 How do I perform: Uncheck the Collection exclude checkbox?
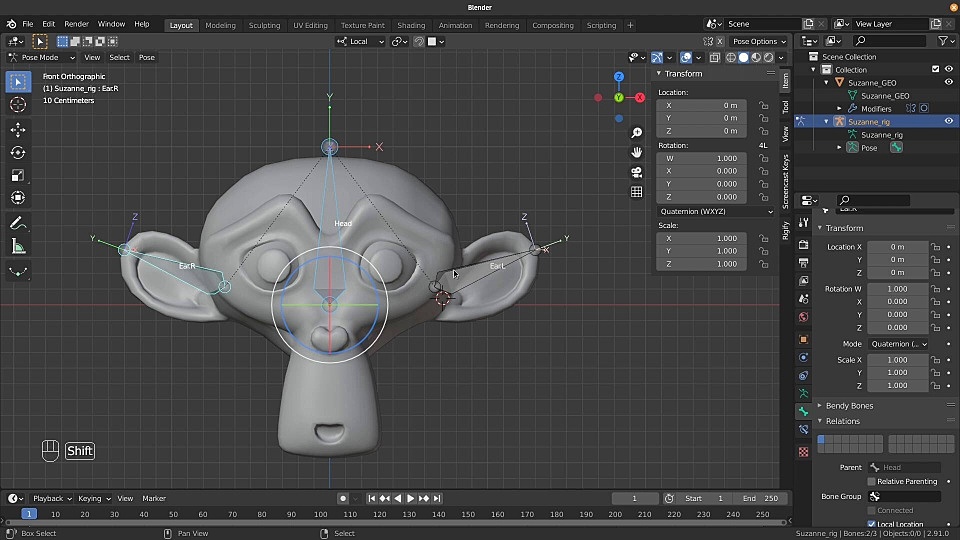point(935,70)
